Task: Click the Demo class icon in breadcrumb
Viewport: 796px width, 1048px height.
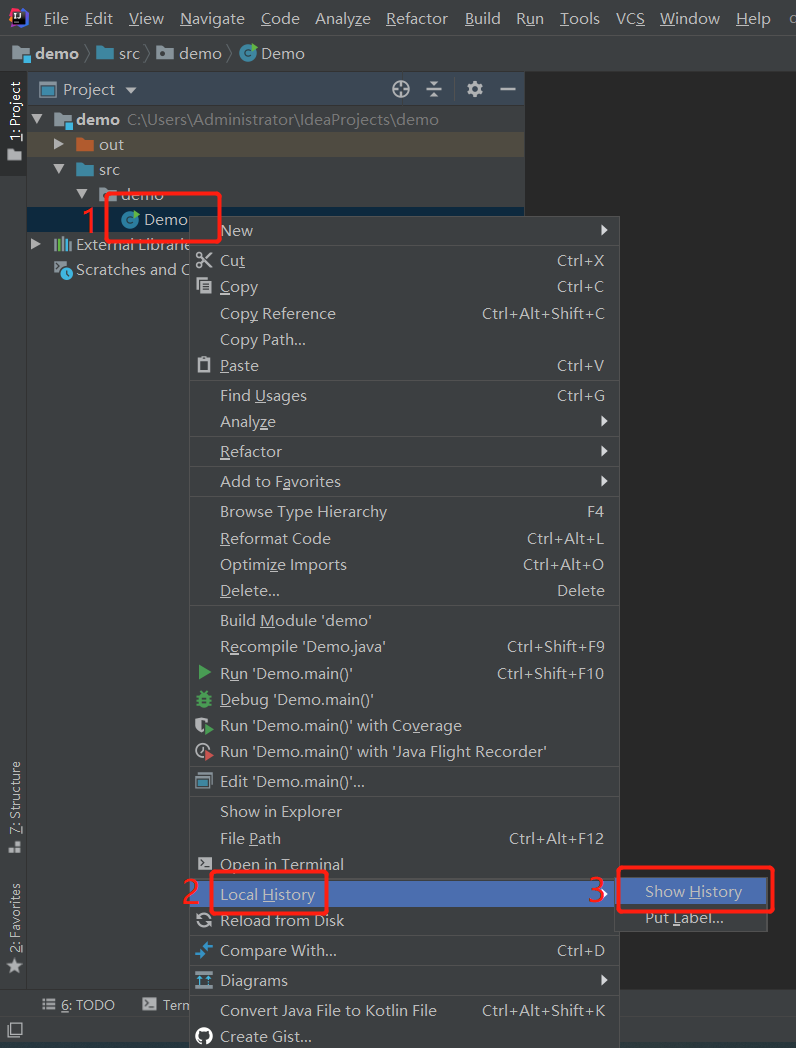Action: (248, 53)
